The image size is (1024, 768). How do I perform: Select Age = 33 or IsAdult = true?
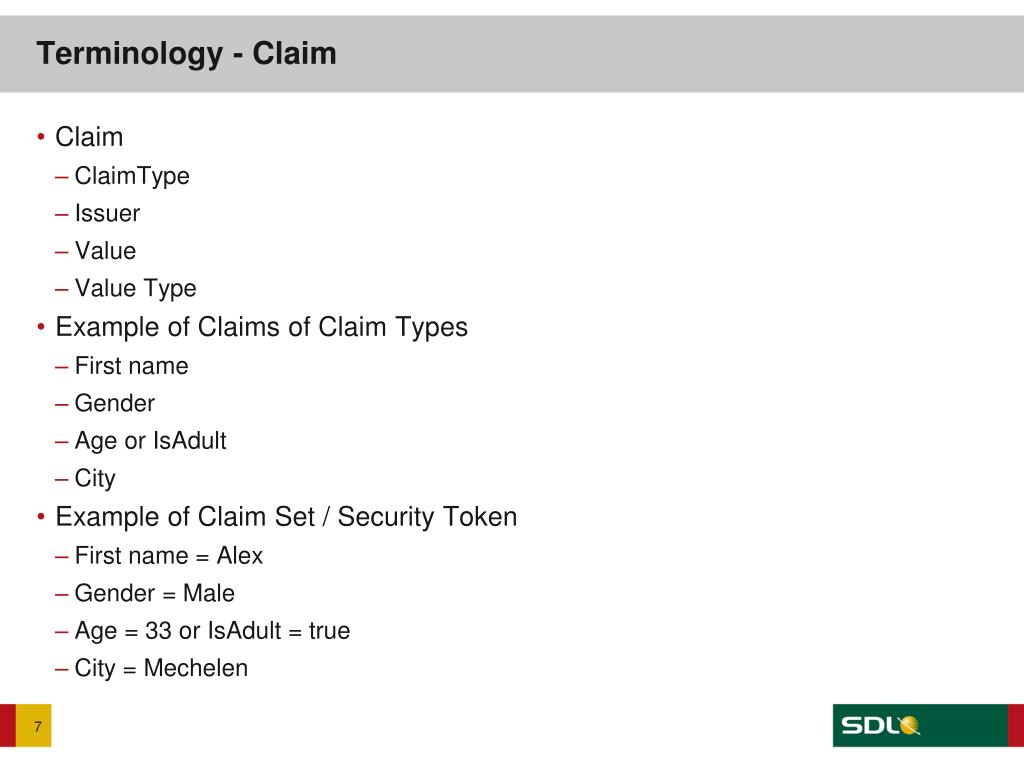click(212, 631)
